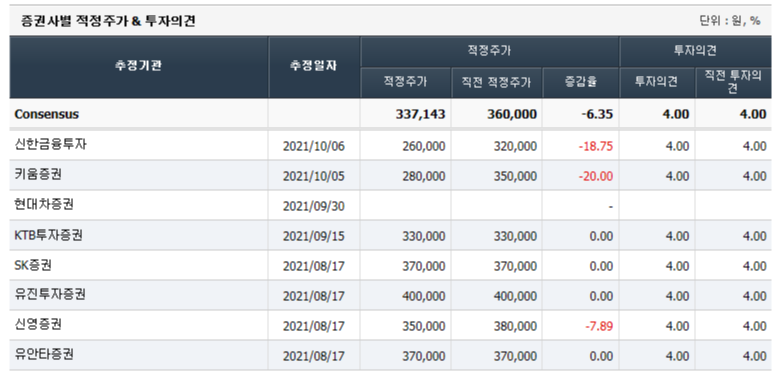The width and height of the screenshot is (781, 373).
Task: Click 신영증권 previous price 380,000
Action: pos(515,326)
